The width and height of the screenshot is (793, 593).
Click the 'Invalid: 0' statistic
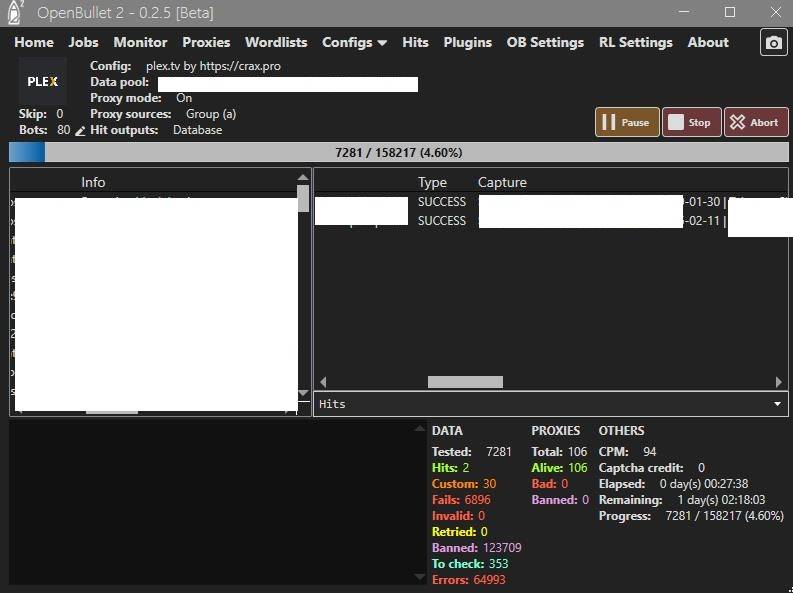click(458, 516)
